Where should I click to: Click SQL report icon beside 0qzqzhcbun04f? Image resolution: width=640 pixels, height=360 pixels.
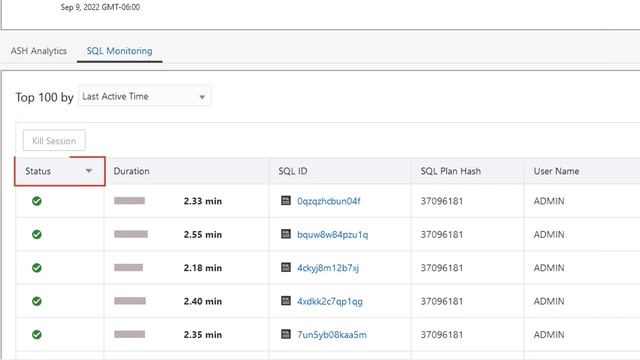[286, 200]
